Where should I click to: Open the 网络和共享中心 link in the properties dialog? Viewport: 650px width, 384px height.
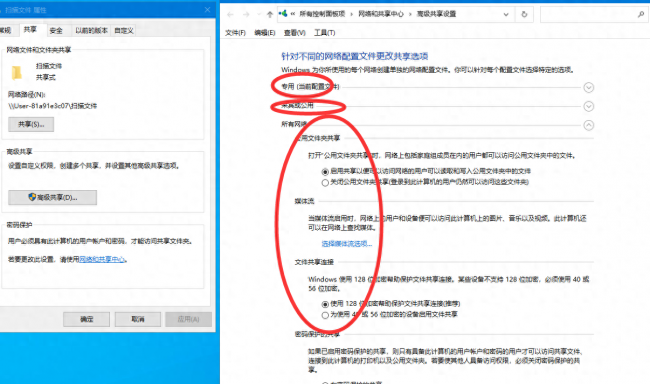102,260
